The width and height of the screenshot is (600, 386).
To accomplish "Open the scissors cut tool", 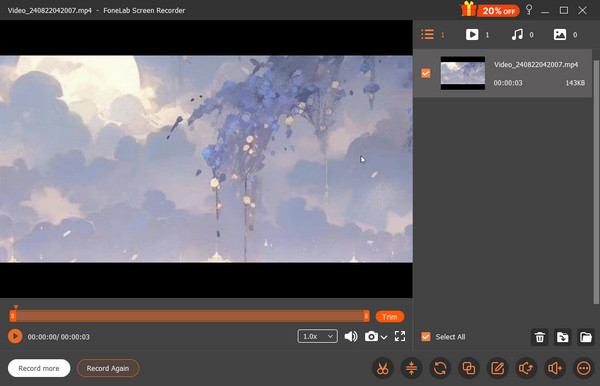I will 382,368.
